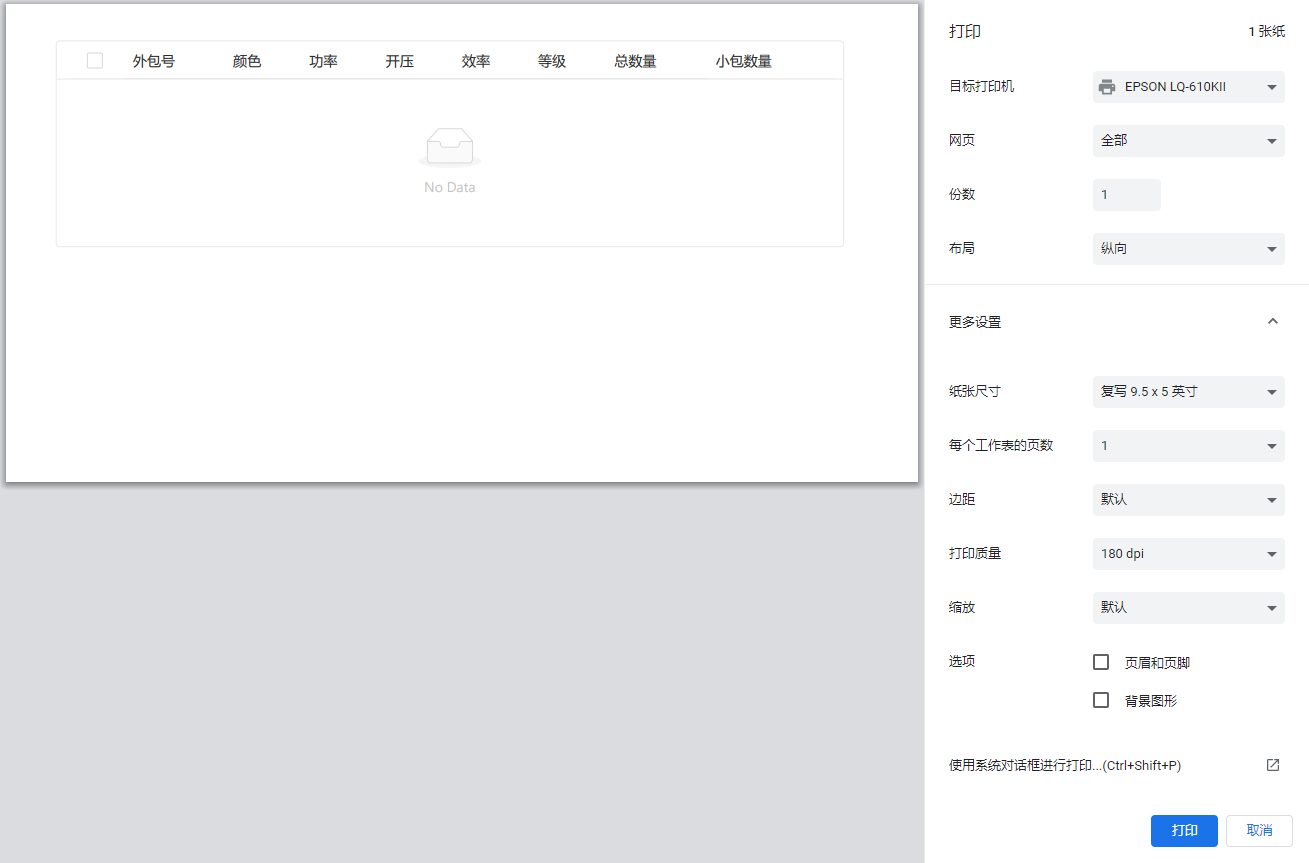Open the 纸张尺寸 dropdown showing 复写 9.5 x 5 英寸
The height and width of the screenshot is (863, 1309).
tap(1188, 391)
